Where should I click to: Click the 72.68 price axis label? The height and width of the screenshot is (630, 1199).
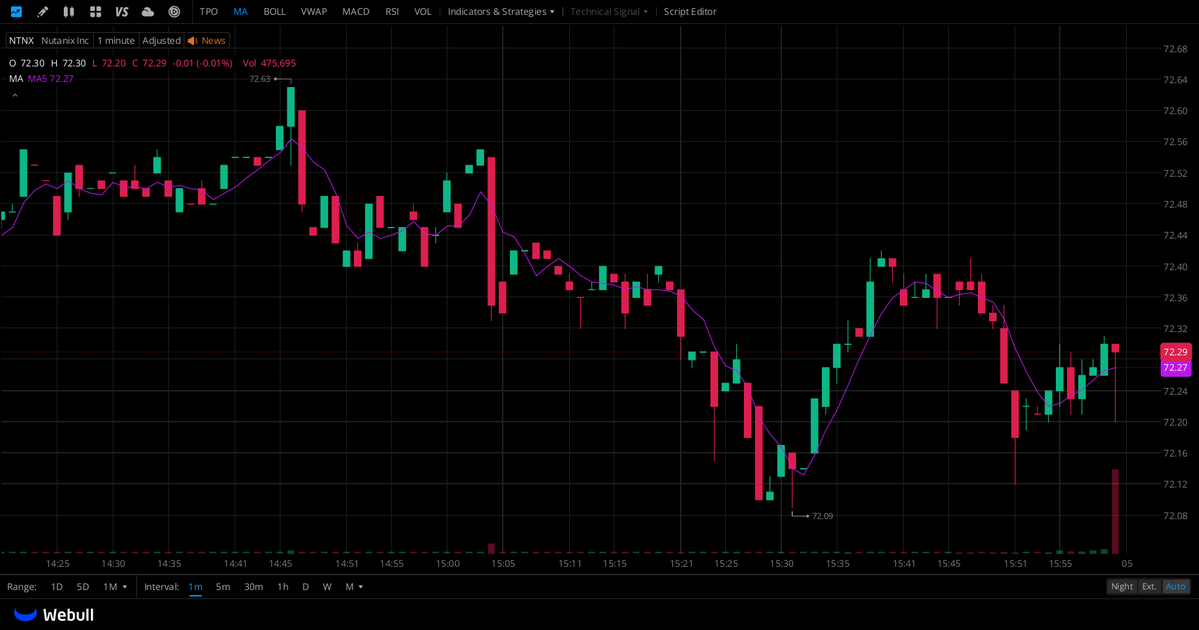[x=1175, y=49]
